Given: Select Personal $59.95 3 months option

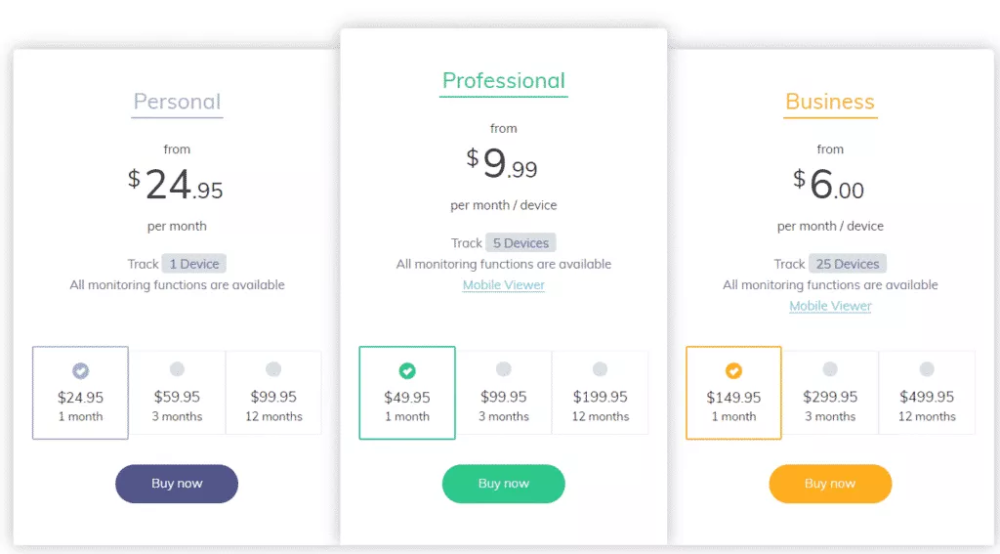Looking at the screenshot, I should point(177,393).
